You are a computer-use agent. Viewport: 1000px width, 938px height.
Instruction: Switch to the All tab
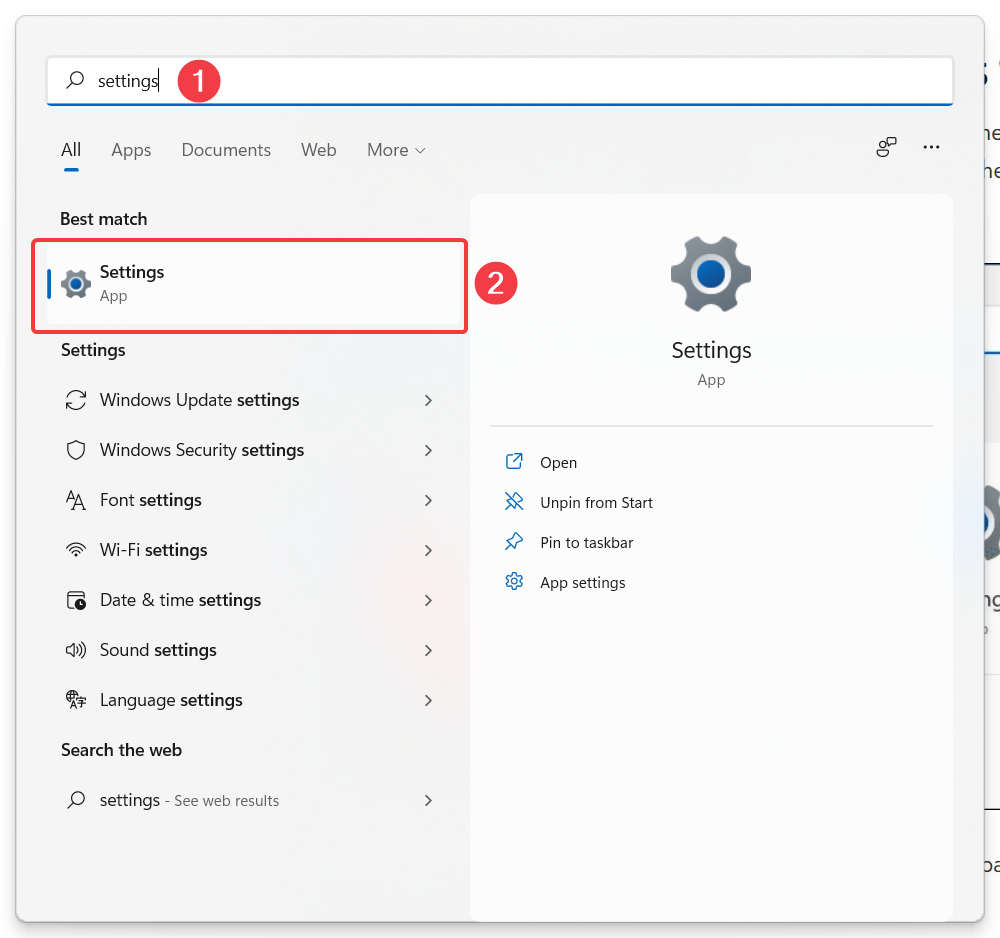click(71, 150)
